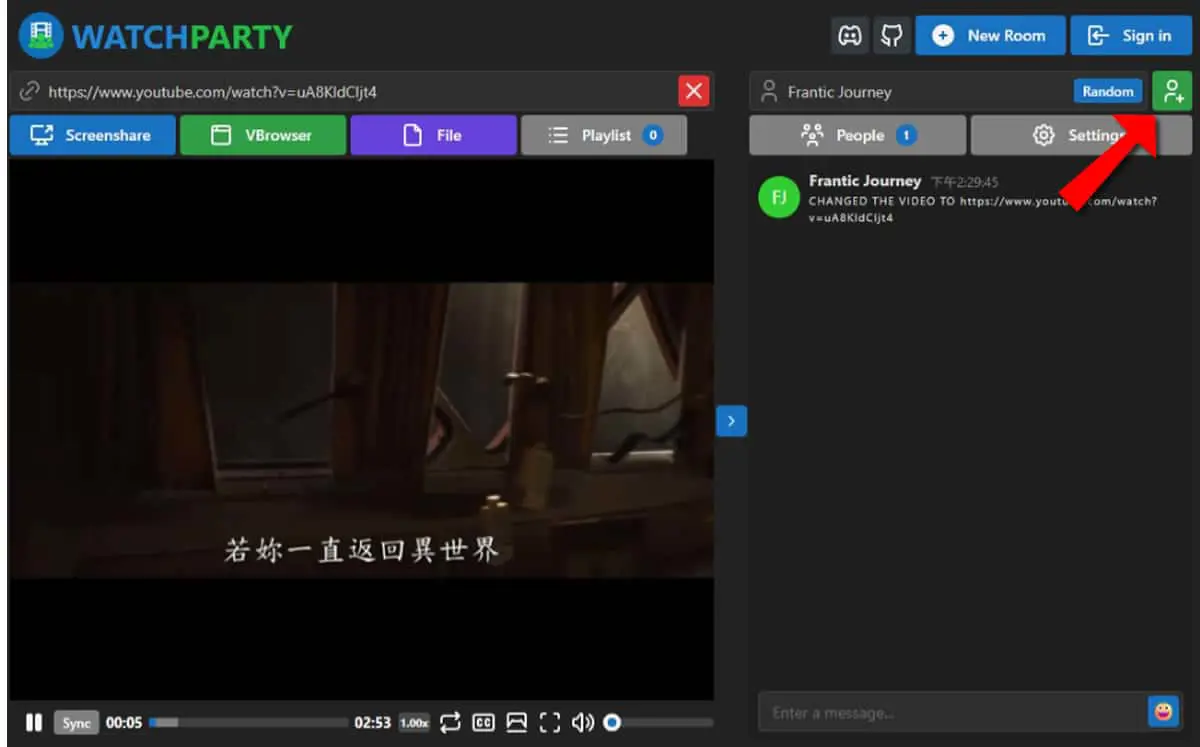
Task: Edit the Frantic Journey name field
Action: click(910, 92)
